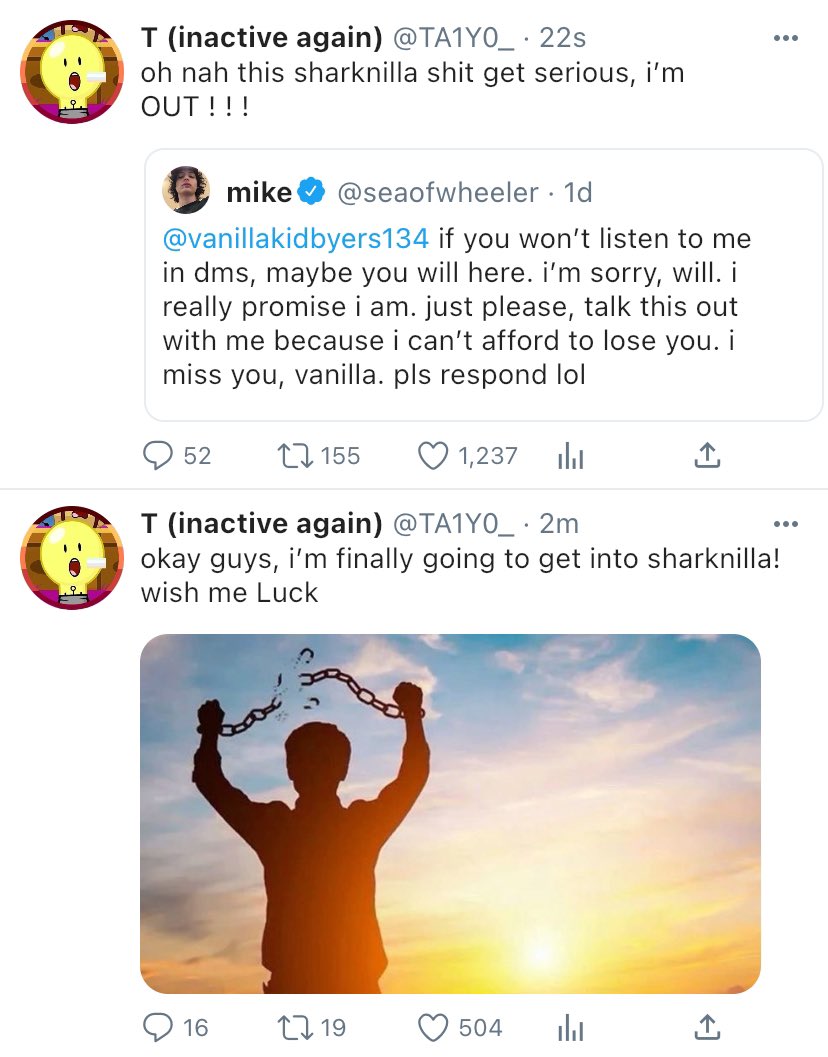Image resolution: width=828 pixels, height=1057 pixels.
Task: View analytics for the second tweet
Action: 569,1028
